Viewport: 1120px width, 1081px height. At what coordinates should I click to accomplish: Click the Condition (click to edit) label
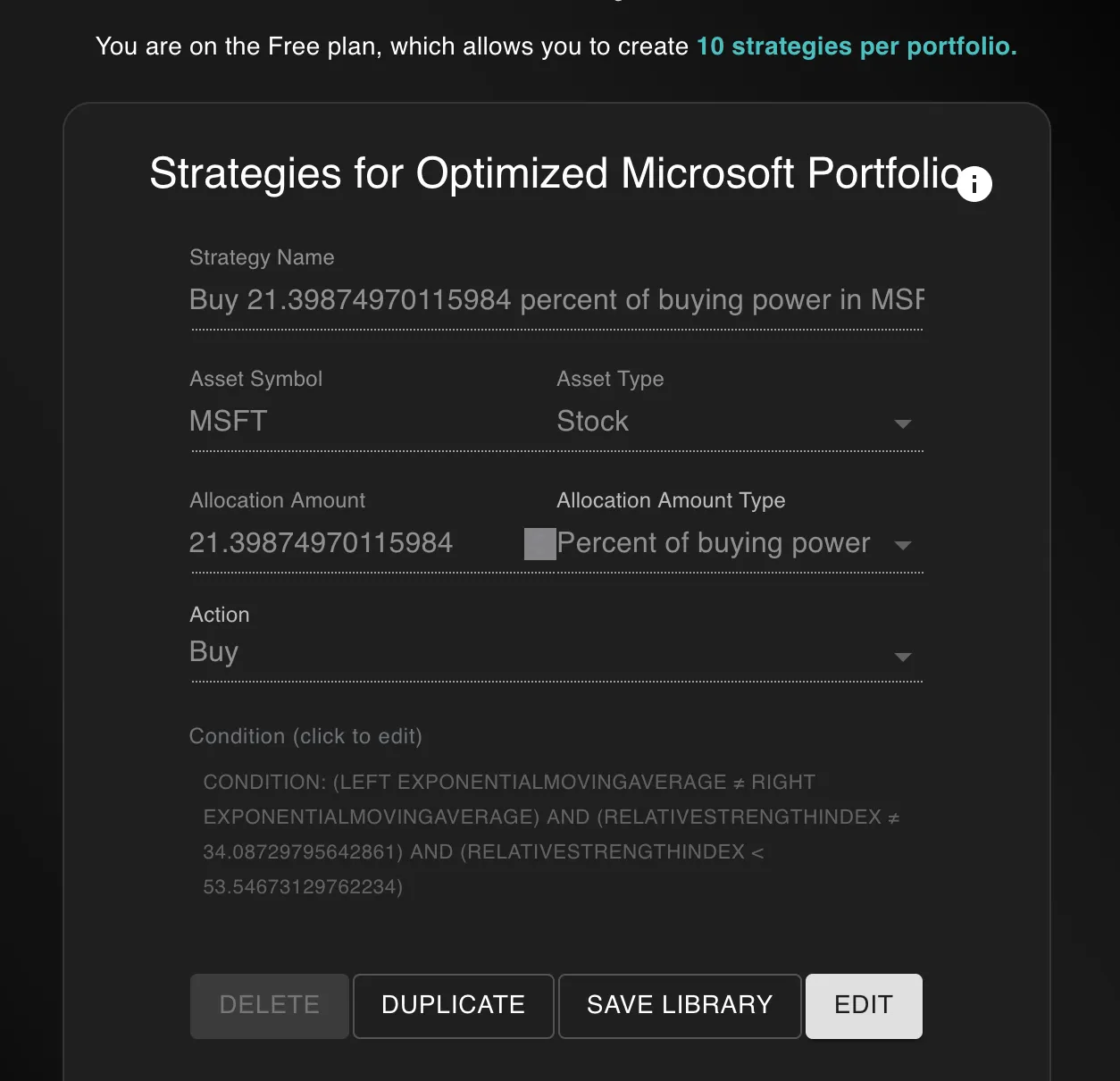coord(305,736)
